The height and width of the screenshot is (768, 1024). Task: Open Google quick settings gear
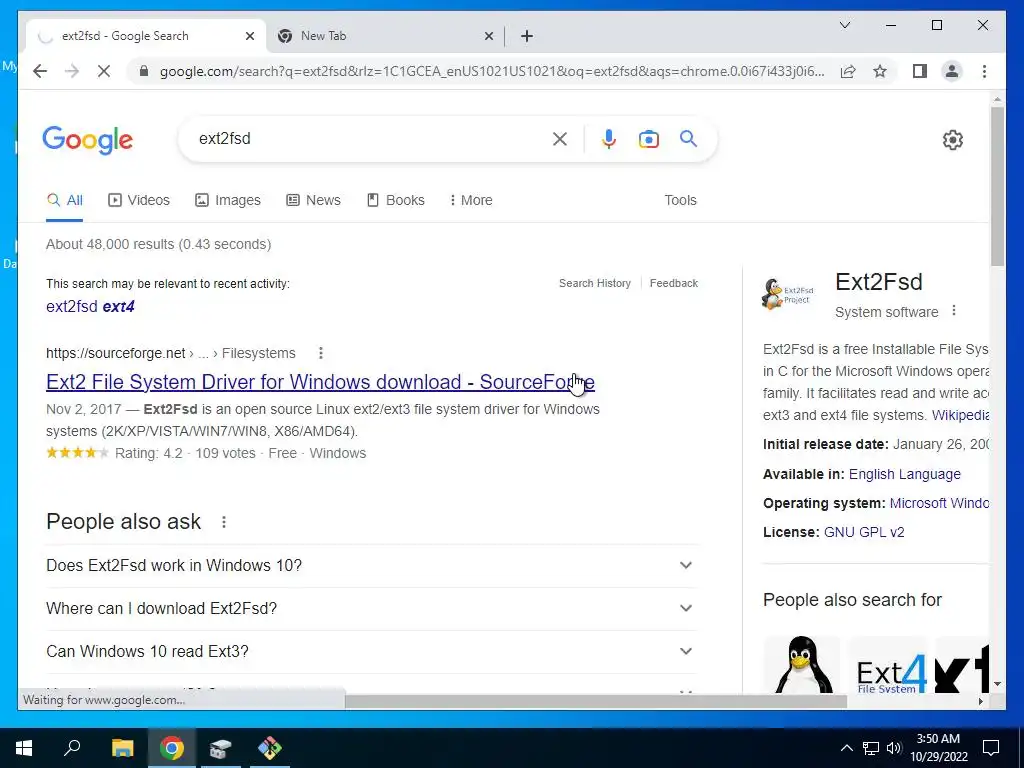click(953, 140)
